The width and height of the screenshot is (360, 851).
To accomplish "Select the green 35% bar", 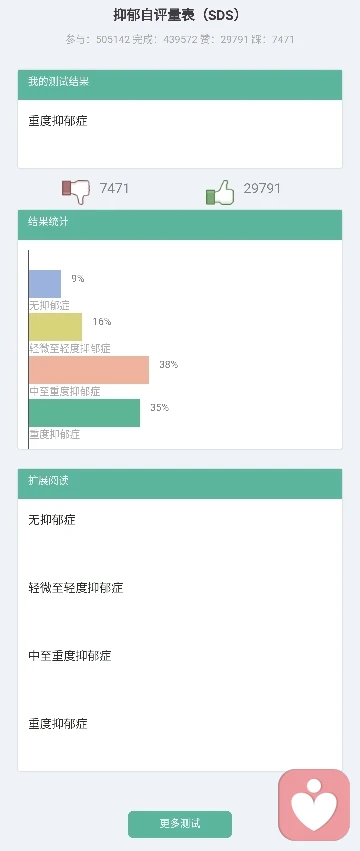I will coord(84,412).
